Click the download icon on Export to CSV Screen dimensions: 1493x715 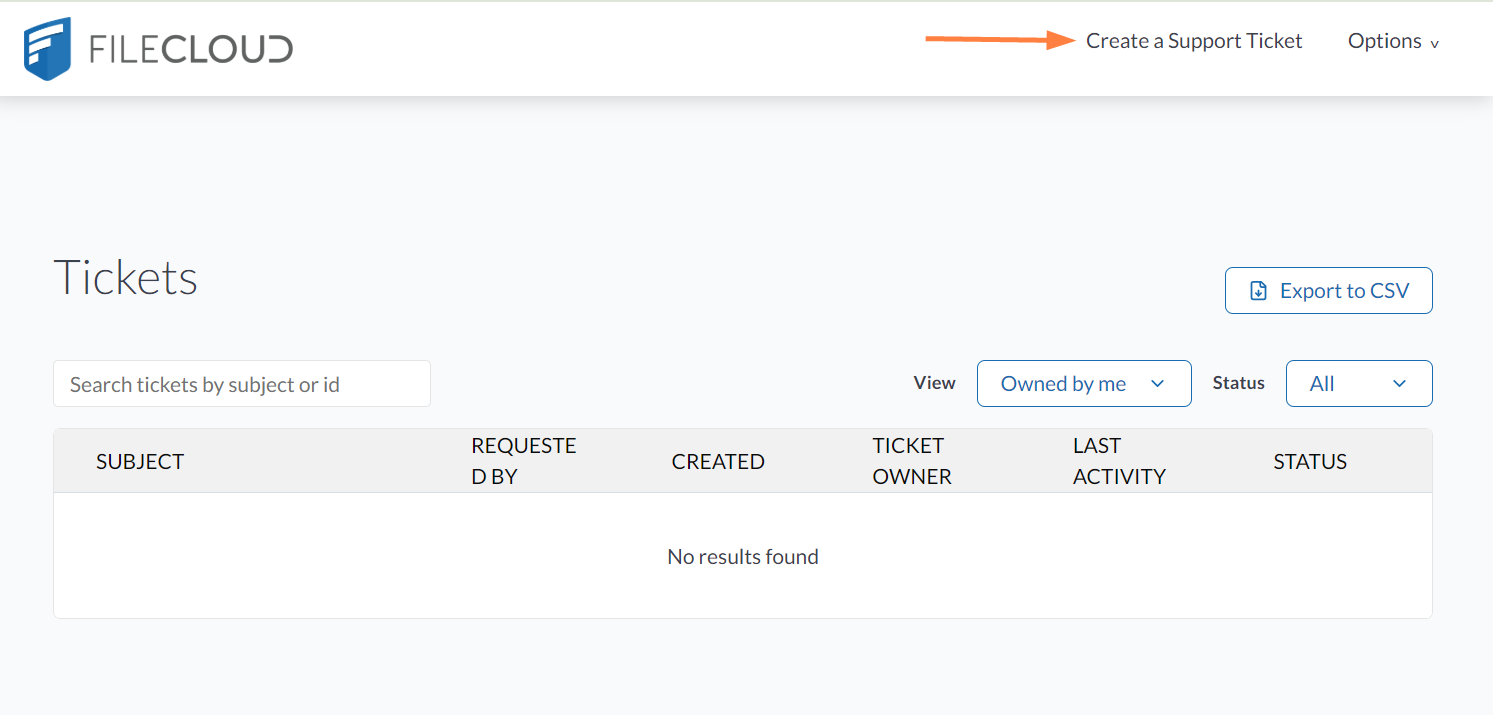(x=1258, y=290)
